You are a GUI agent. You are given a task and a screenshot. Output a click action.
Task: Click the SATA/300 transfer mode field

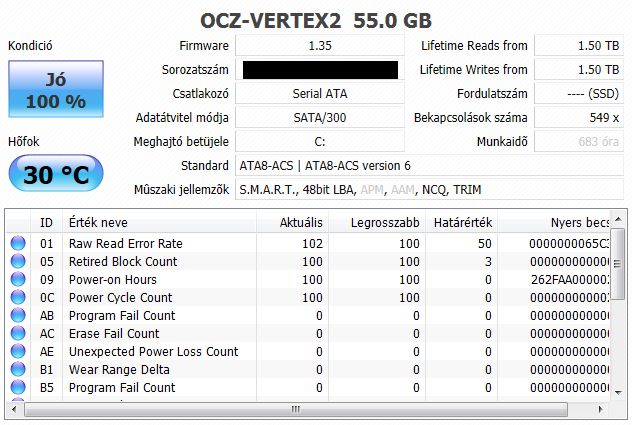(x=320, y=118)
